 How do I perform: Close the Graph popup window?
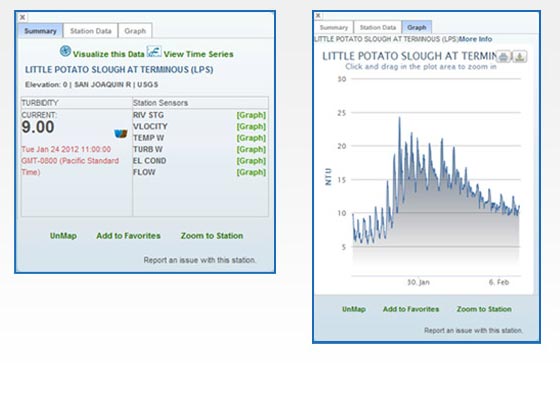coord(318,15)
